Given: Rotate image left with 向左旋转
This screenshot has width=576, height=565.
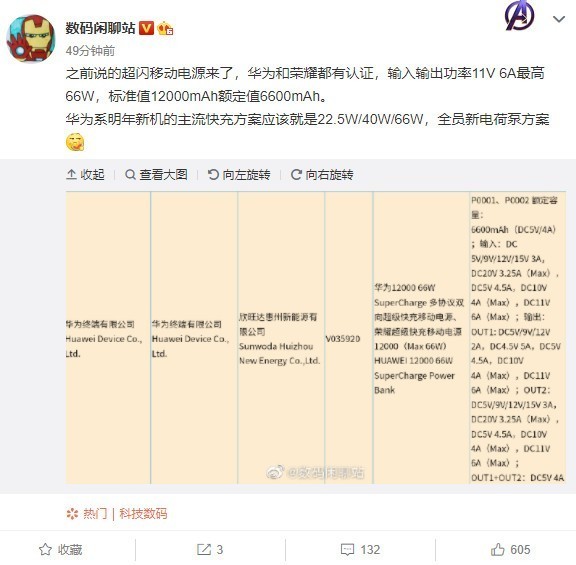Looking at the screenshot, I should pyautogui.click(x=239, y=174).
